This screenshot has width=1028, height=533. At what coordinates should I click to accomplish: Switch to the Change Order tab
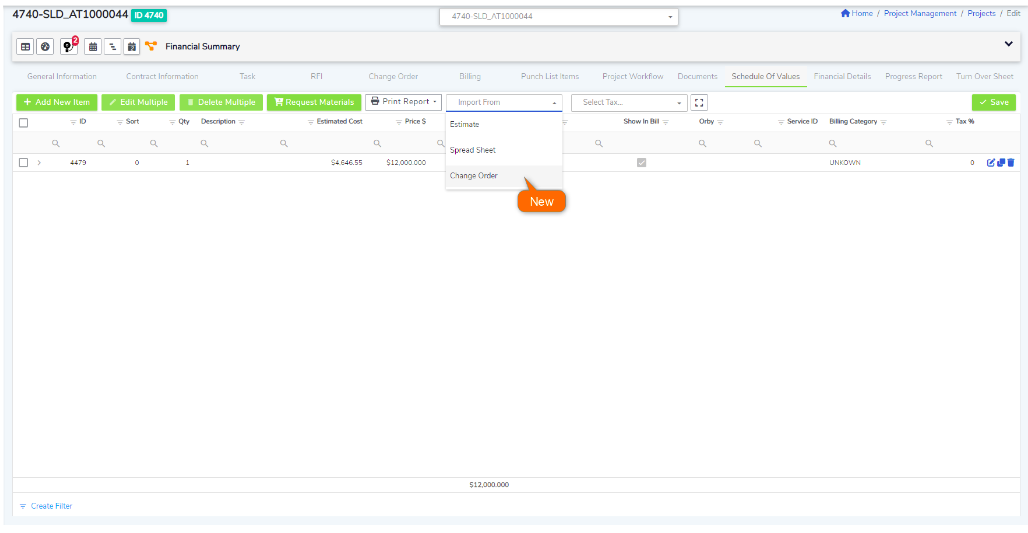coord(393,76)
